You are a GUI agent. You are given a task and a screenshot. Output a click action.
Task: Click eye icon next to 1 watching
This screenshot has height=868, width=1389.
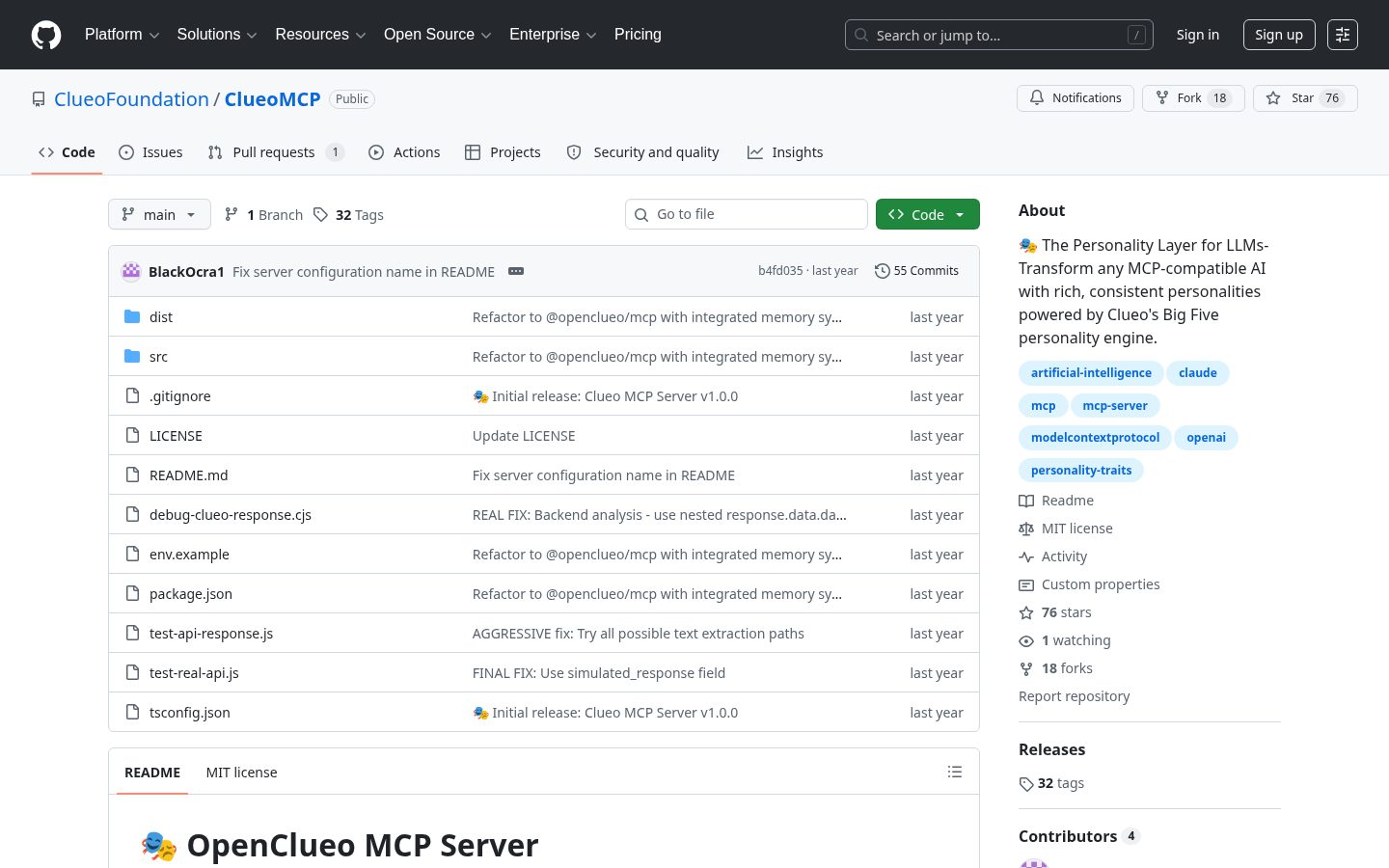(1026, 640)
